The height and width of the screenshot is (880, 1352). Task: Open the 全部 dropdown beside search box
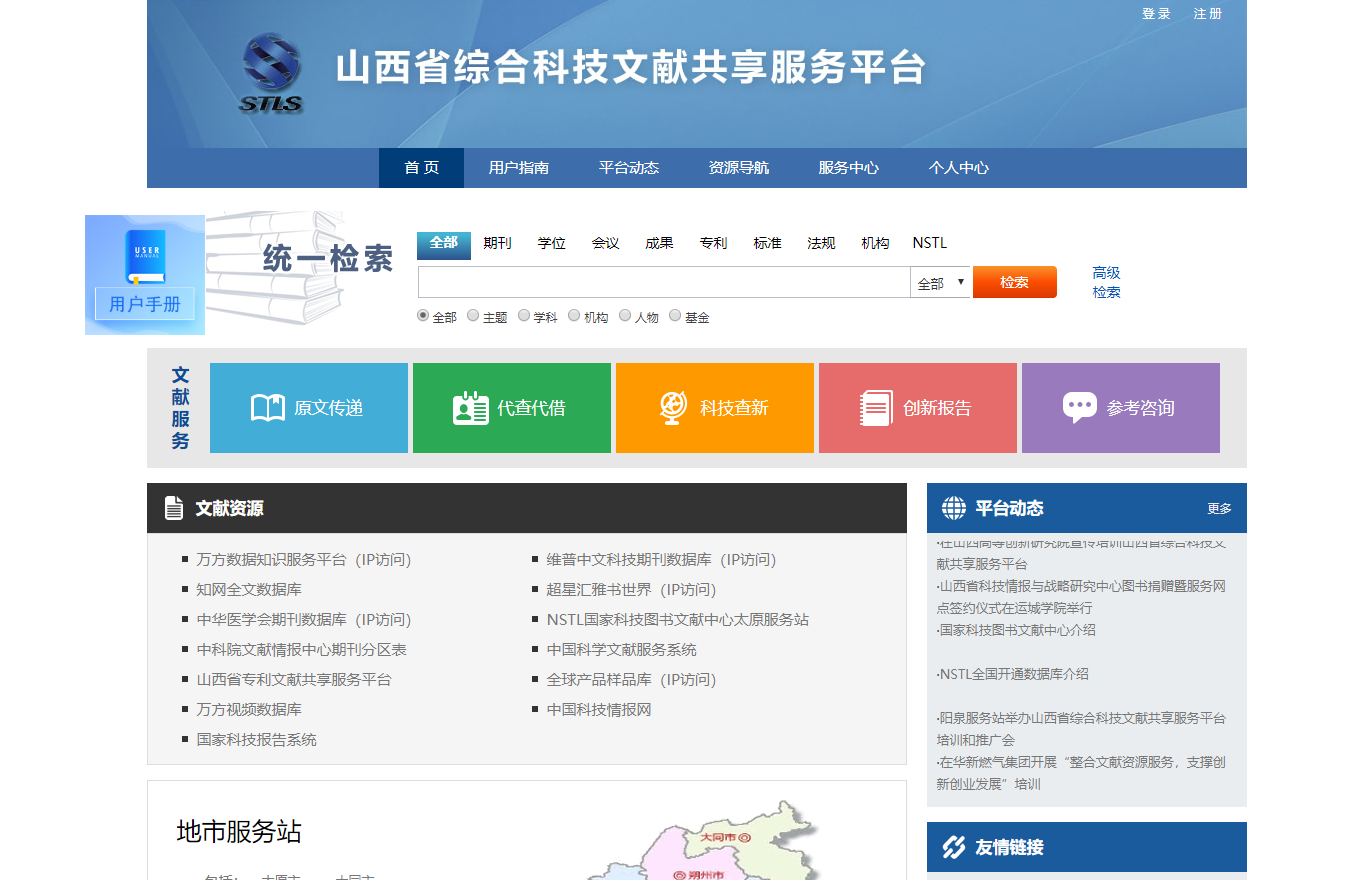940,283
